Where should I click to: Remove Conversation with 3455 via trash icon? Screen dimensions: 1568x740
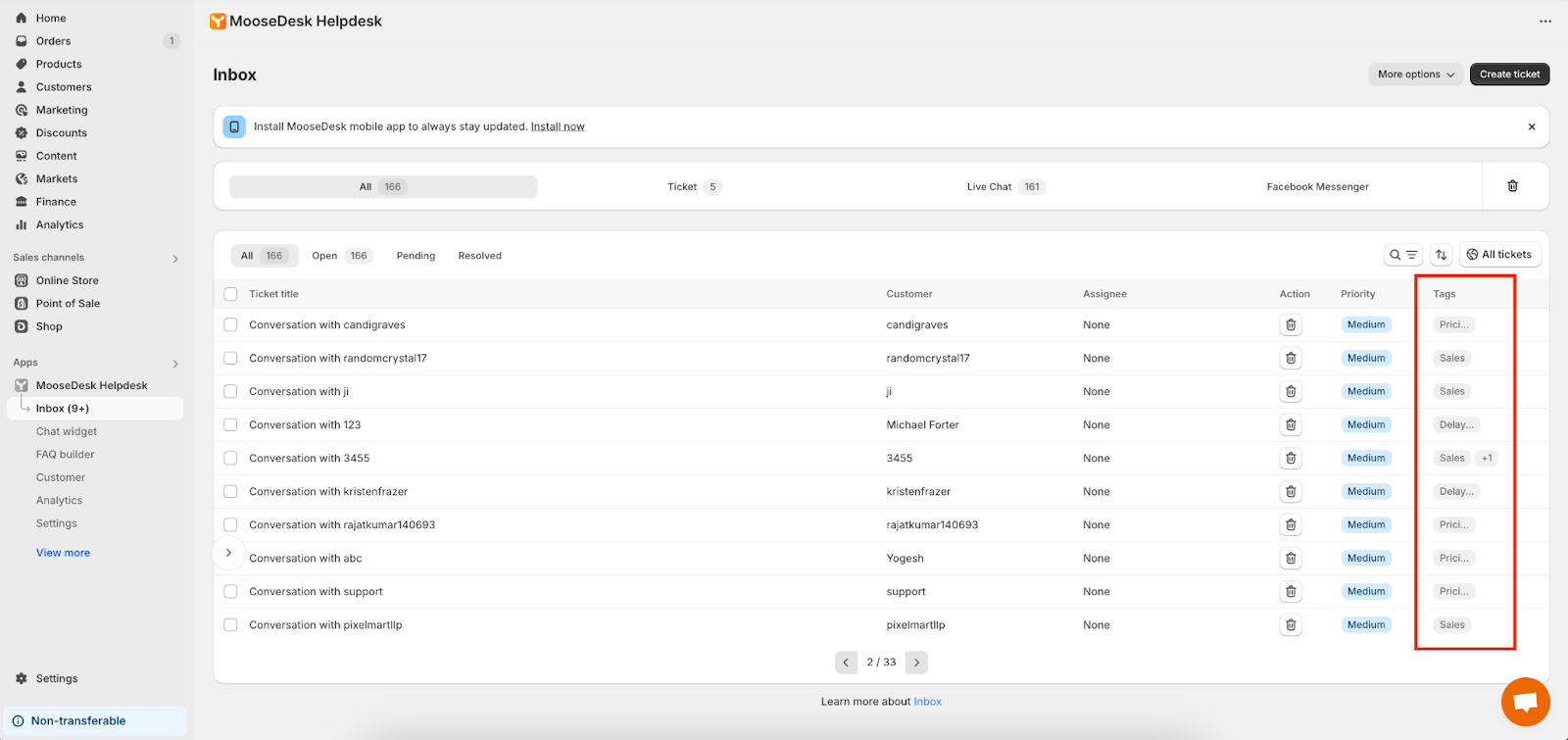coord(1291,459)
